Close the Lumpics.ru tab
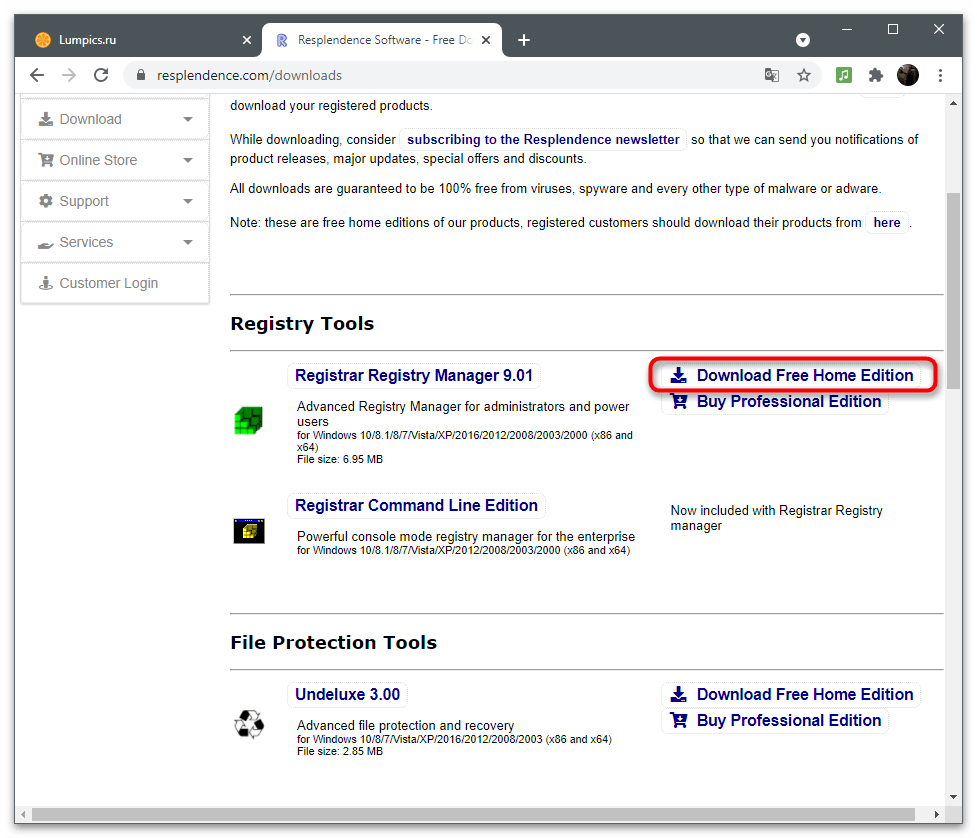Viewport: 977px width, 838px height. (247, 40)
